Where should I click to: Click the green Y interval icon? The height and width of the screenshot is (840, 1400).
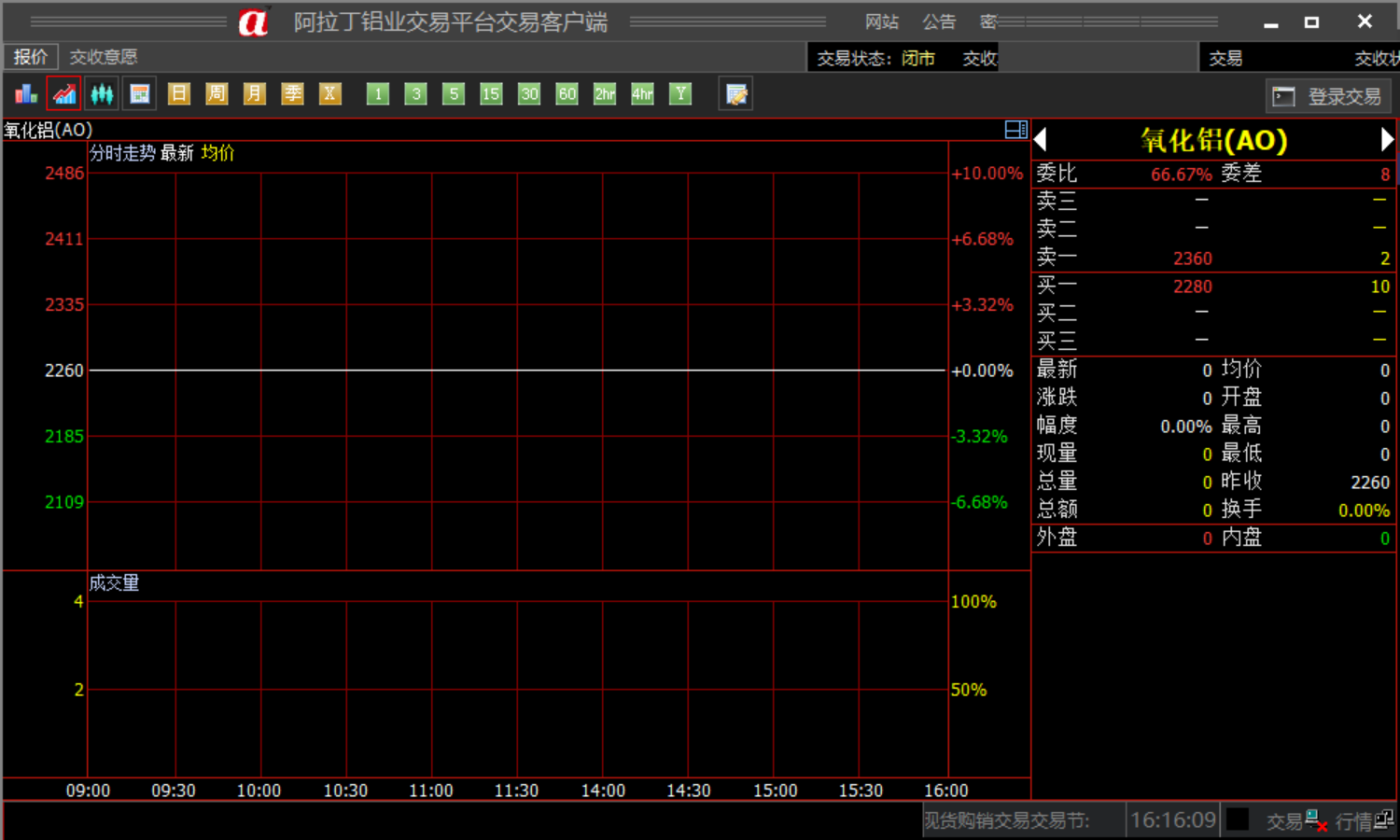click(680, 93)
